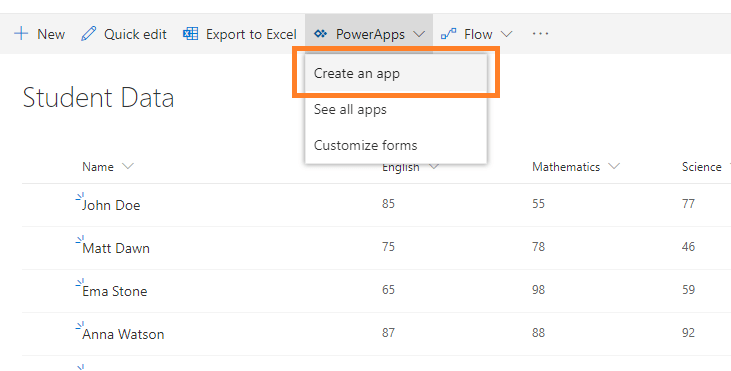Screen dimensions: 731x371
Task: Click the Mathematics column header
Action: (x=566, y=167)
